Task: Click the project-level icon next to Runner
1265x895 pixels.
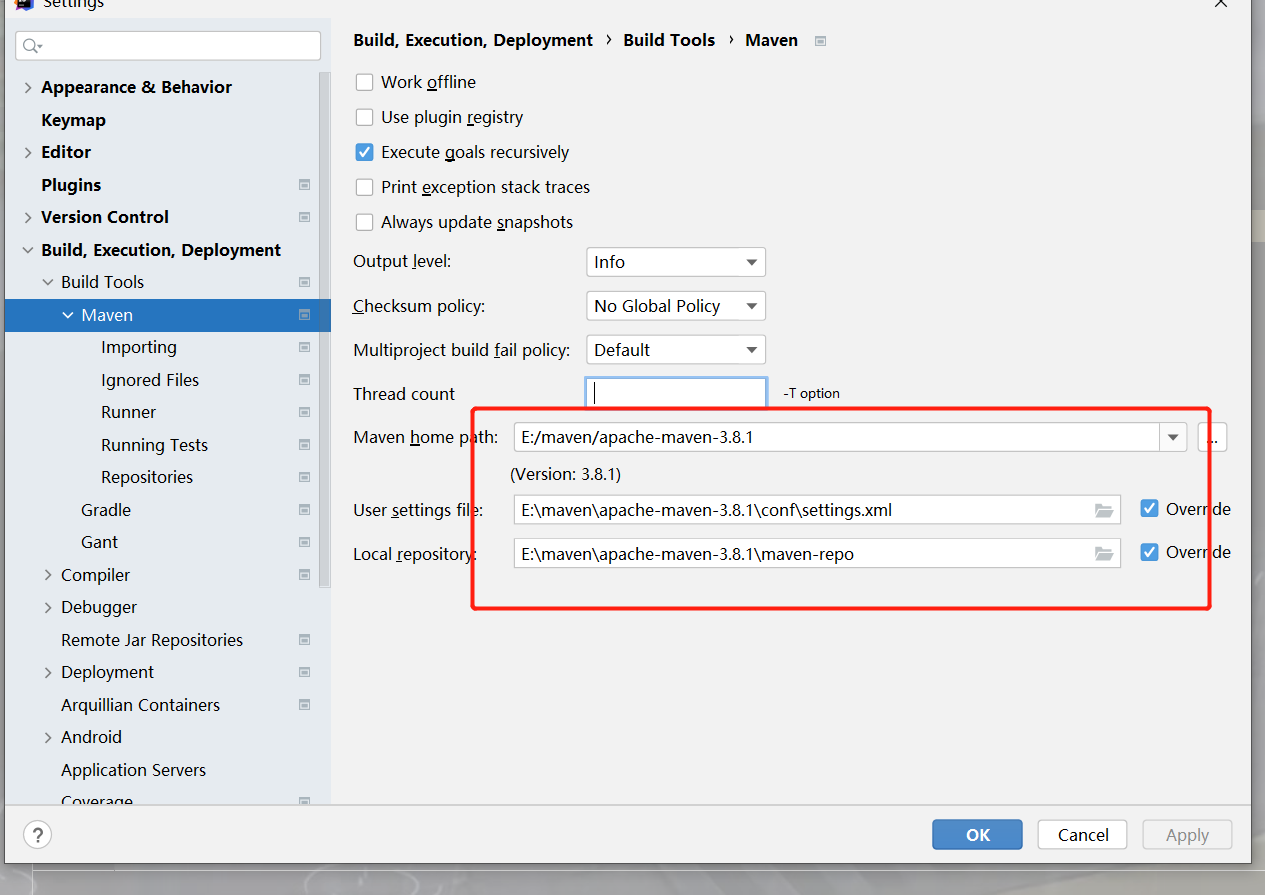Action: click(x=304, y=412)
